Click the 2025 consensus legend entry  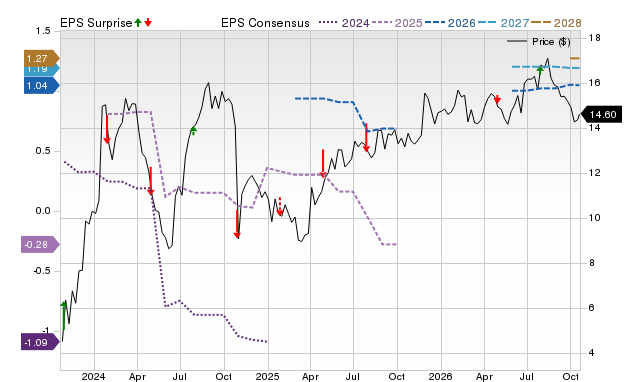pyautogui.click(x=398, y=23)
